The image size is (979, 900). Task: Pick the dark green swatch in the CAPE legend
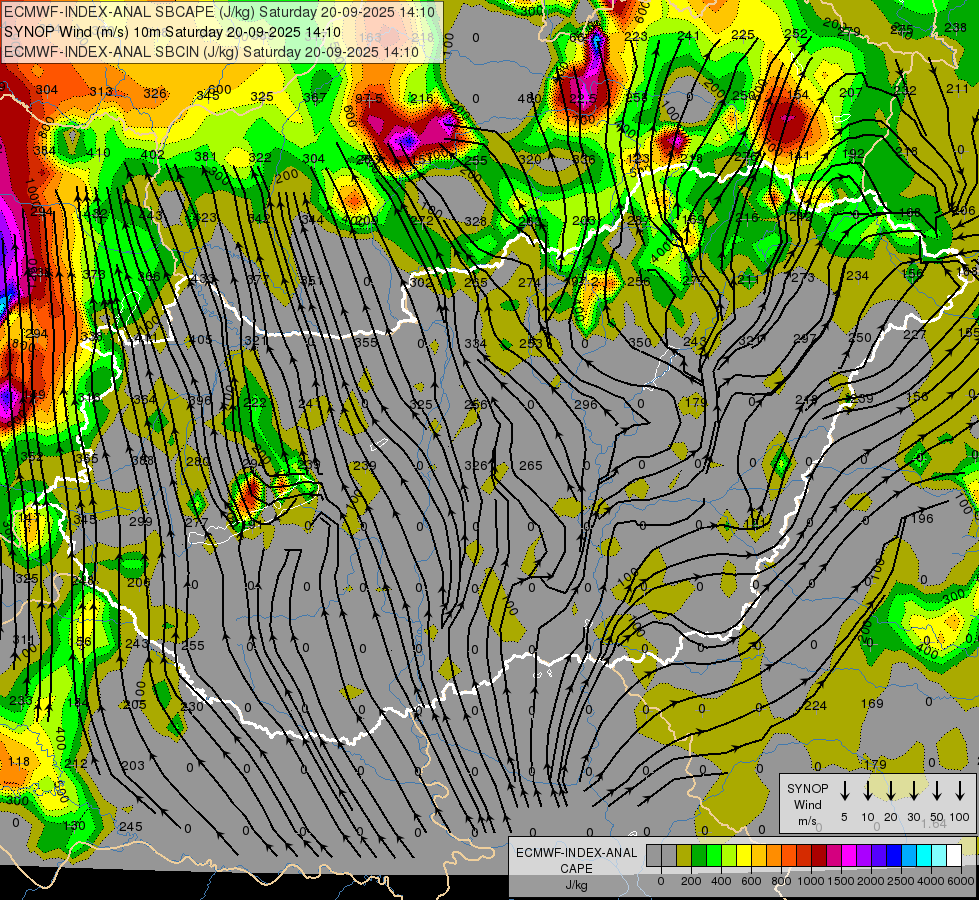click(x=699, y=855)
